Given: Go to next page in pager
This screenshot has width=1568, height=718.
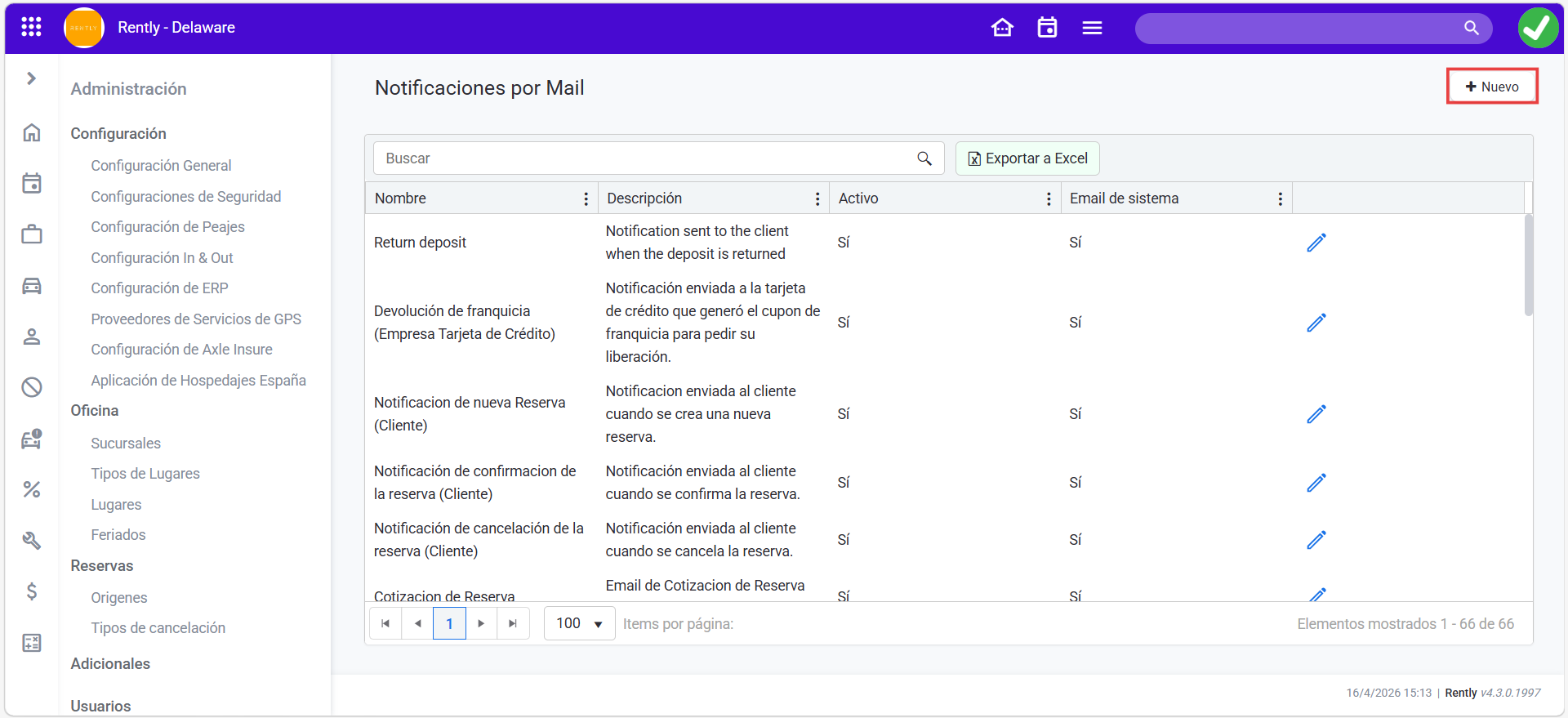Looking at the screenshot, I should [x=481, y=624].
